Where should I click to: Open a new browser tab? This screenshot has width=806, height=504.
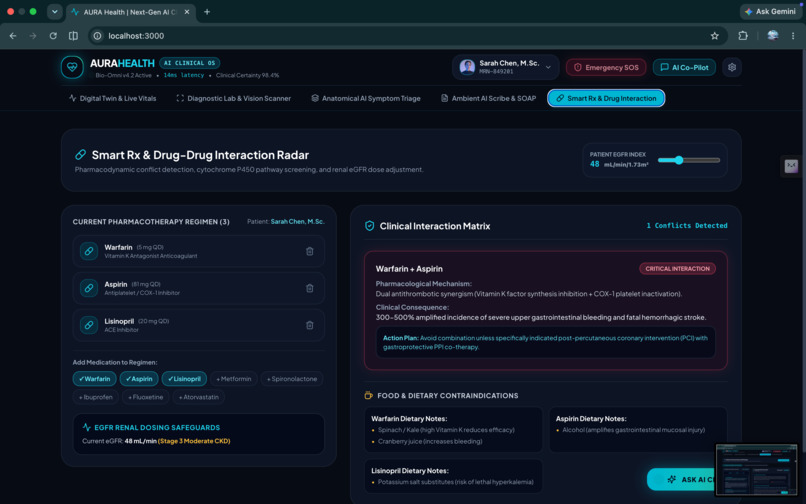coord(207,12)
